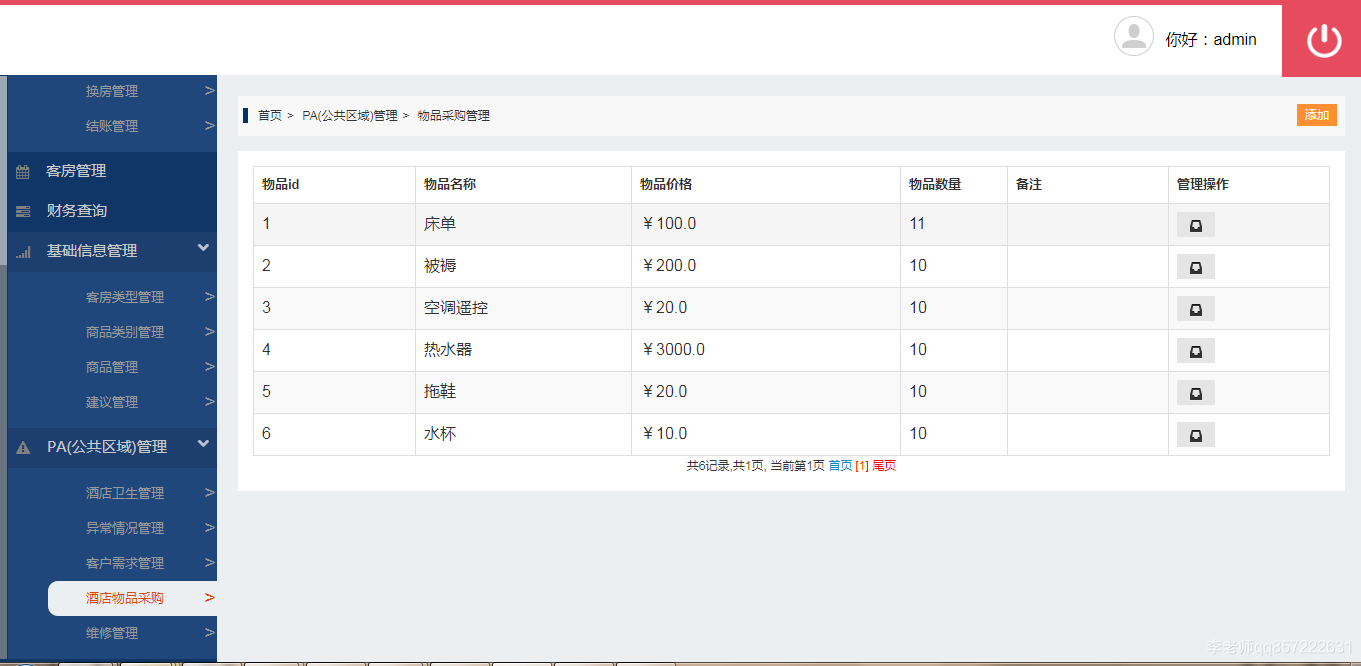Click the management action icon for 被褥
Screen dimensions: 1361x666
(x=1195, y=266)
